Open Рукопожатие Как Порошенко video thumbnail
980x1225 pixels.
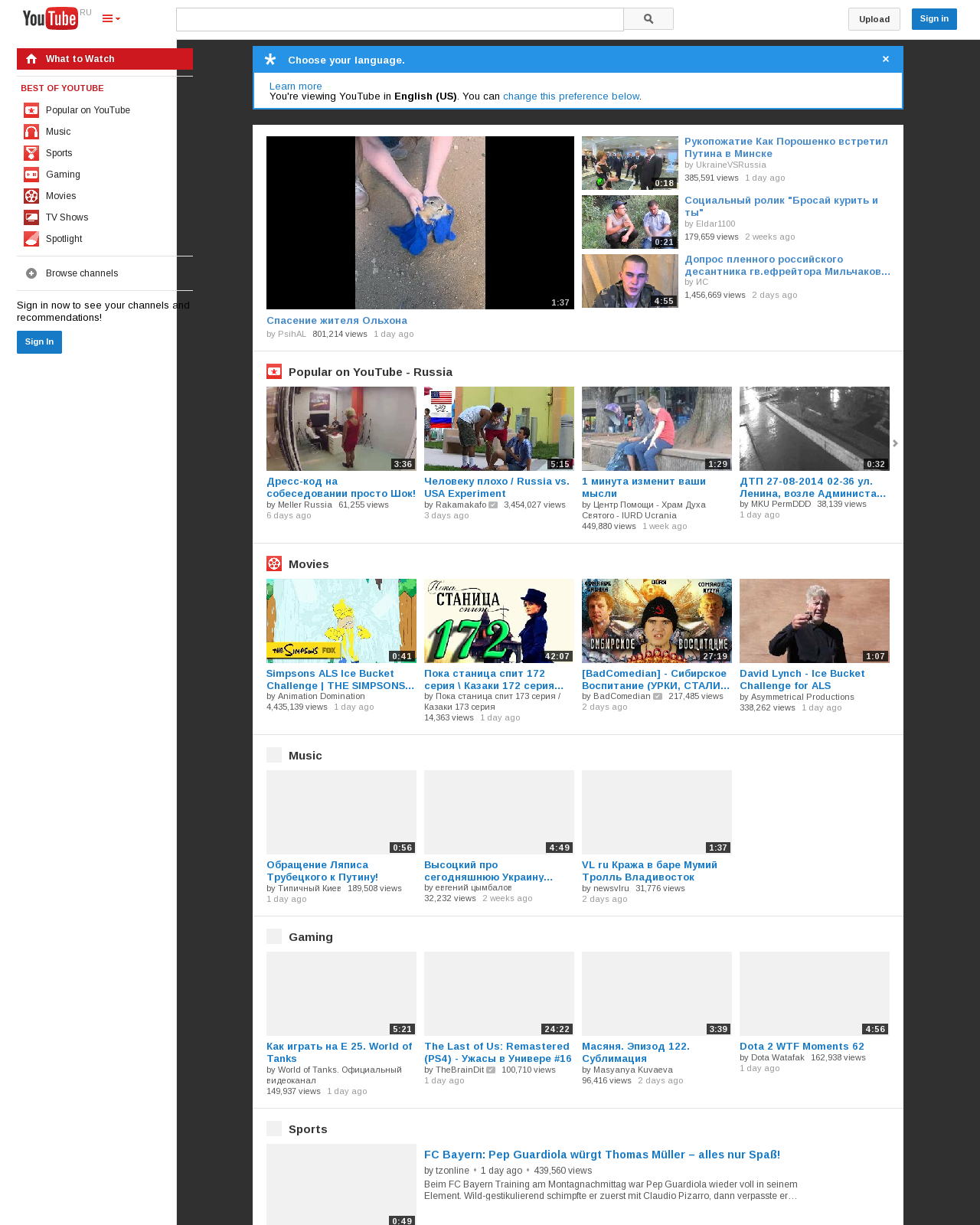(x=630, y=163)
